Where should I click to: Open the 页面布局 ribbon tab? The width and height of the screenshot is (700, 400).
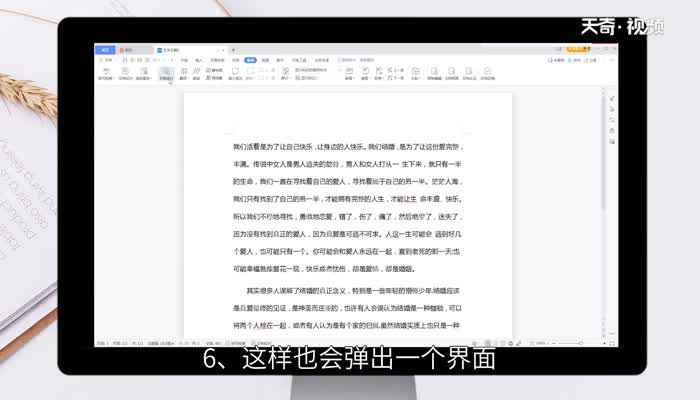coord(217,60)
